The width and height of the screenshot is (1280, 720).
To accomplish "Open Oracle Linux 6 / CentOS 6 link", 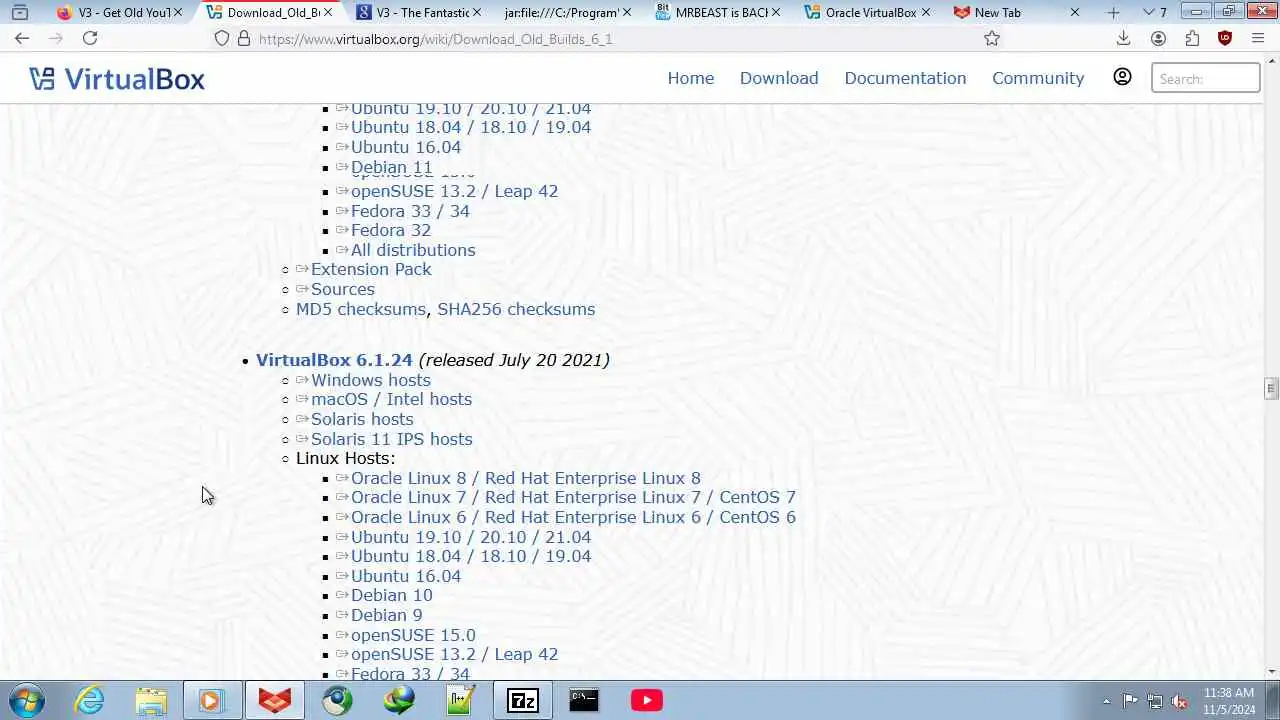I will (573, 517).
